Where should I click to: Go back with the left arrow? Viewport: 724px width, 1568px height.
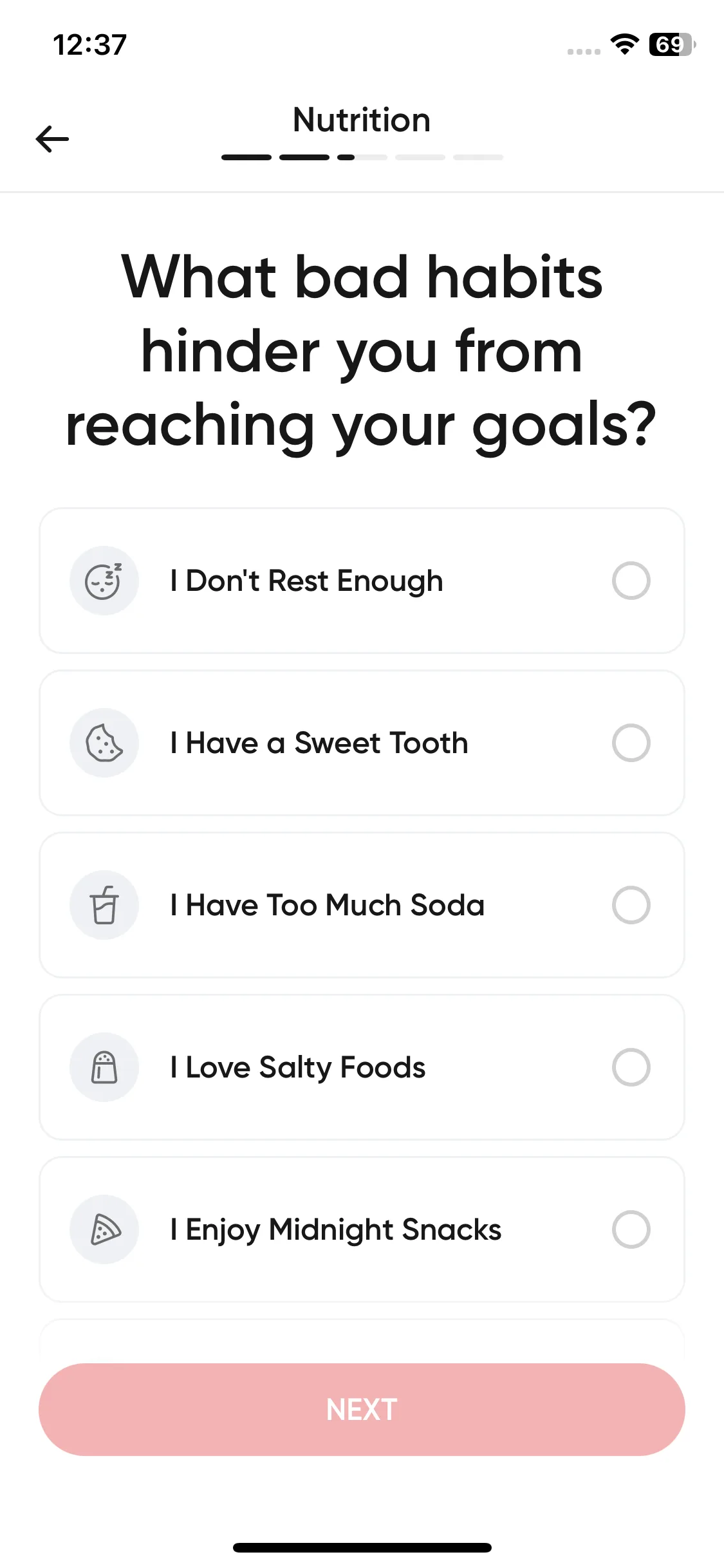[x=52, y=139]
